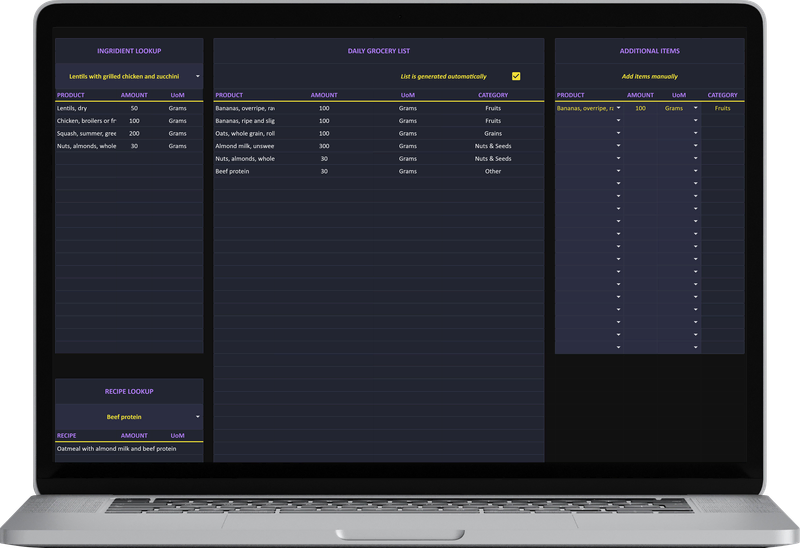Click 'Nuts & Seeds' category for Almond milk
Screen dimensions: 800x548
[x=493, y=146]
